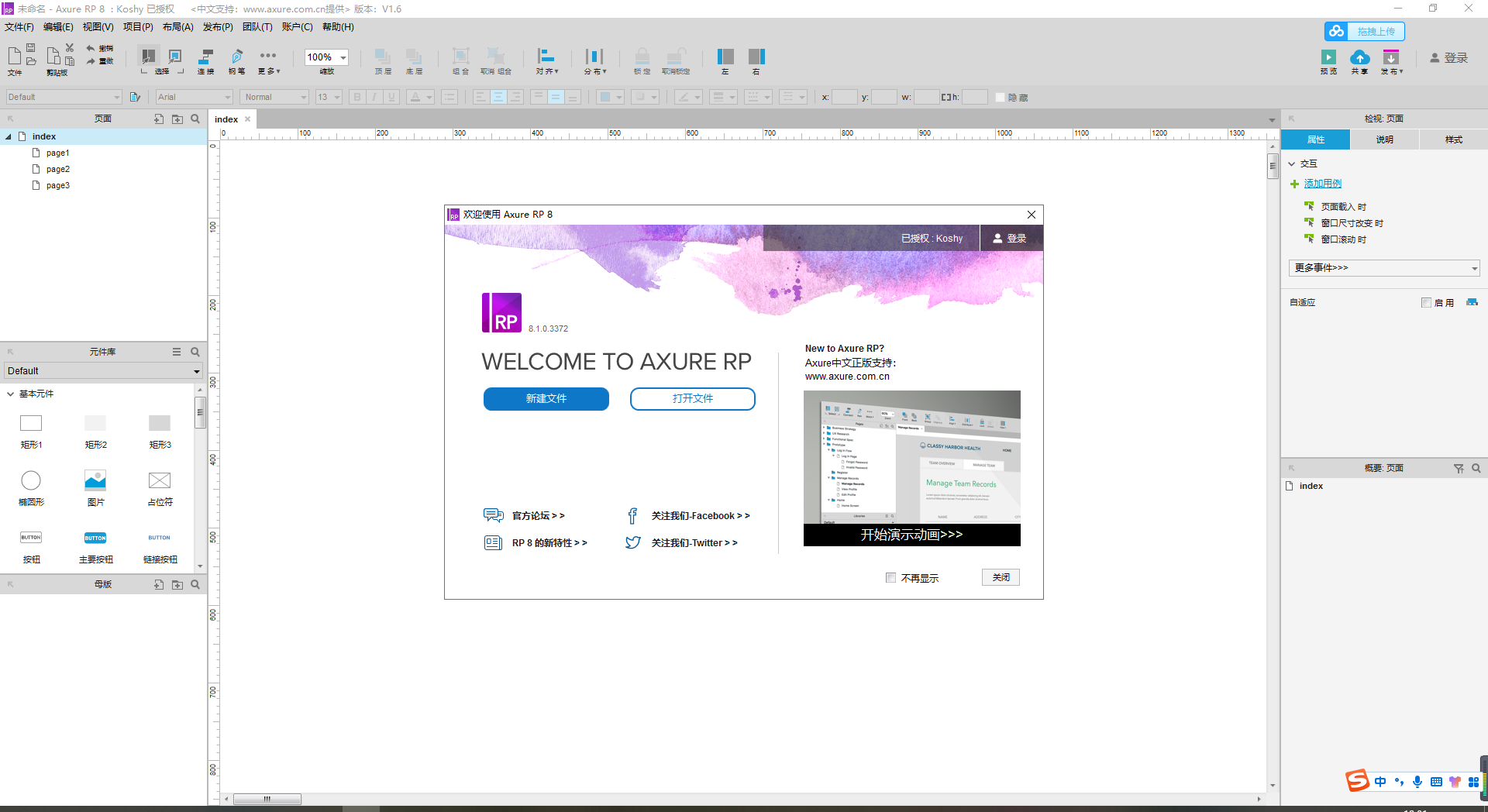Viewport: 1488px width, 812px height.
Task: Click the 预览 (preview) icon top right
Action: tap(1328, 59)
